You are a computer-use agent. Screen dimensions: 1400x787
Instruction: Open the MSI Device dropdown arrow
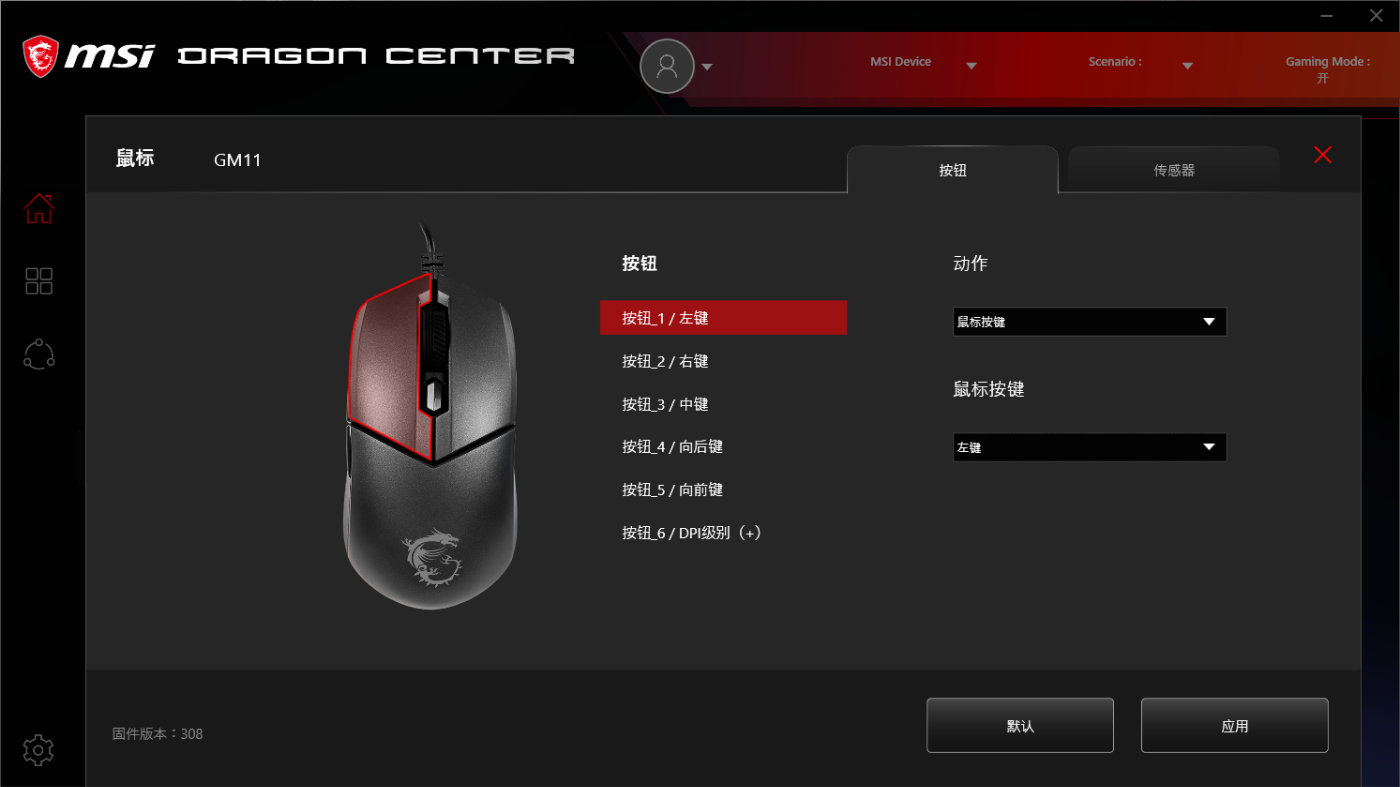[971, 66]
